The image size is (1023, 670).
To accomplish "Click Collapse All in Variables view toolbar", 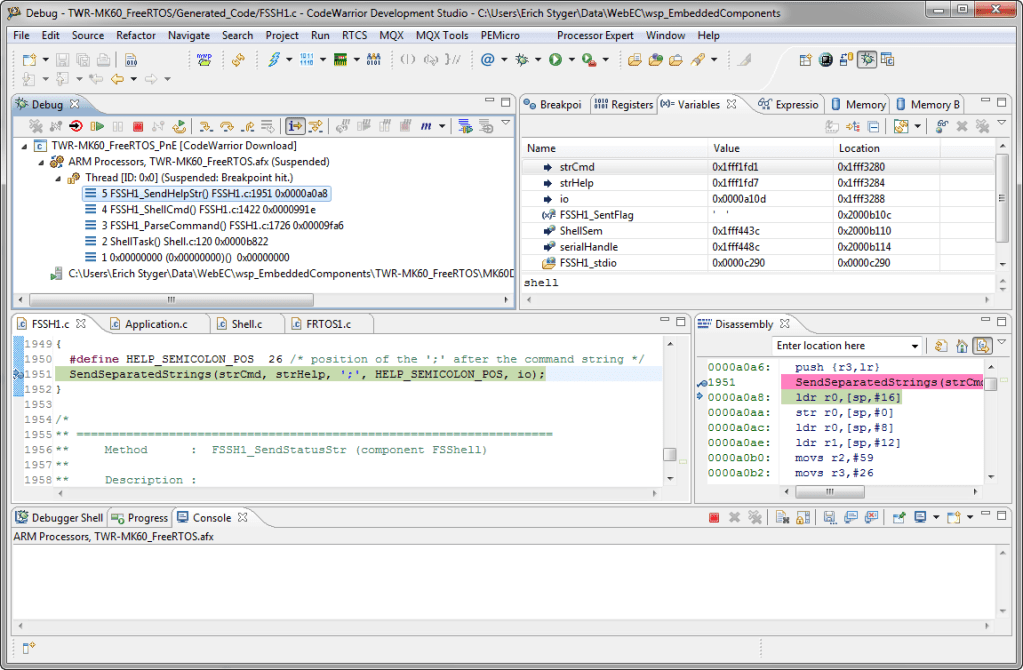I will (873, 126).
